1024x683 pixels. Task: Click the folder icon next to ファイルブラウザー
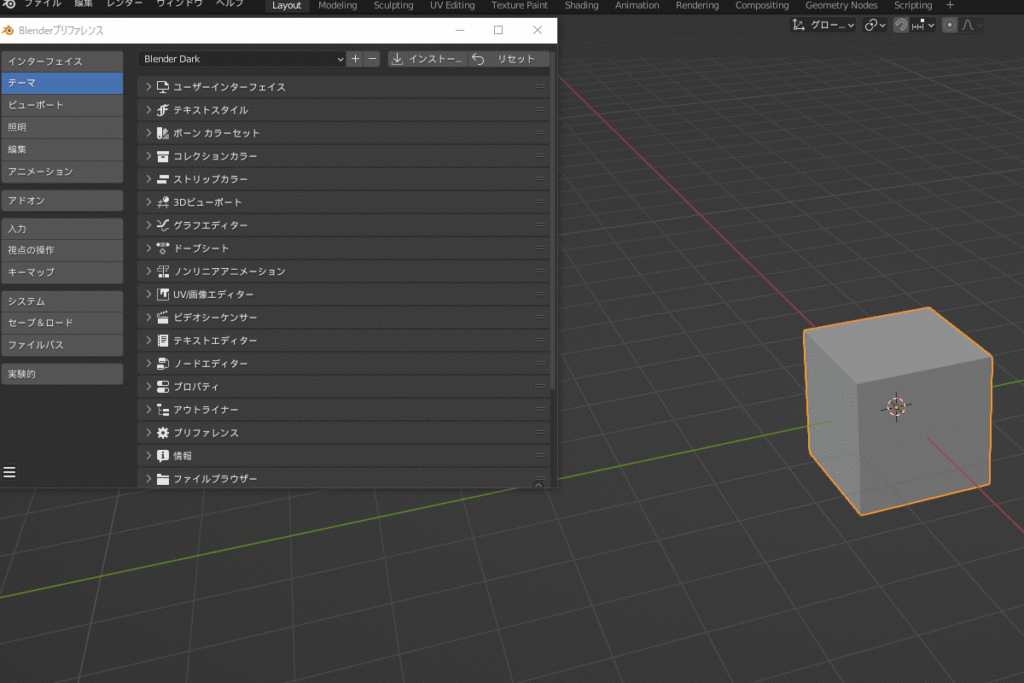point(161,478)
